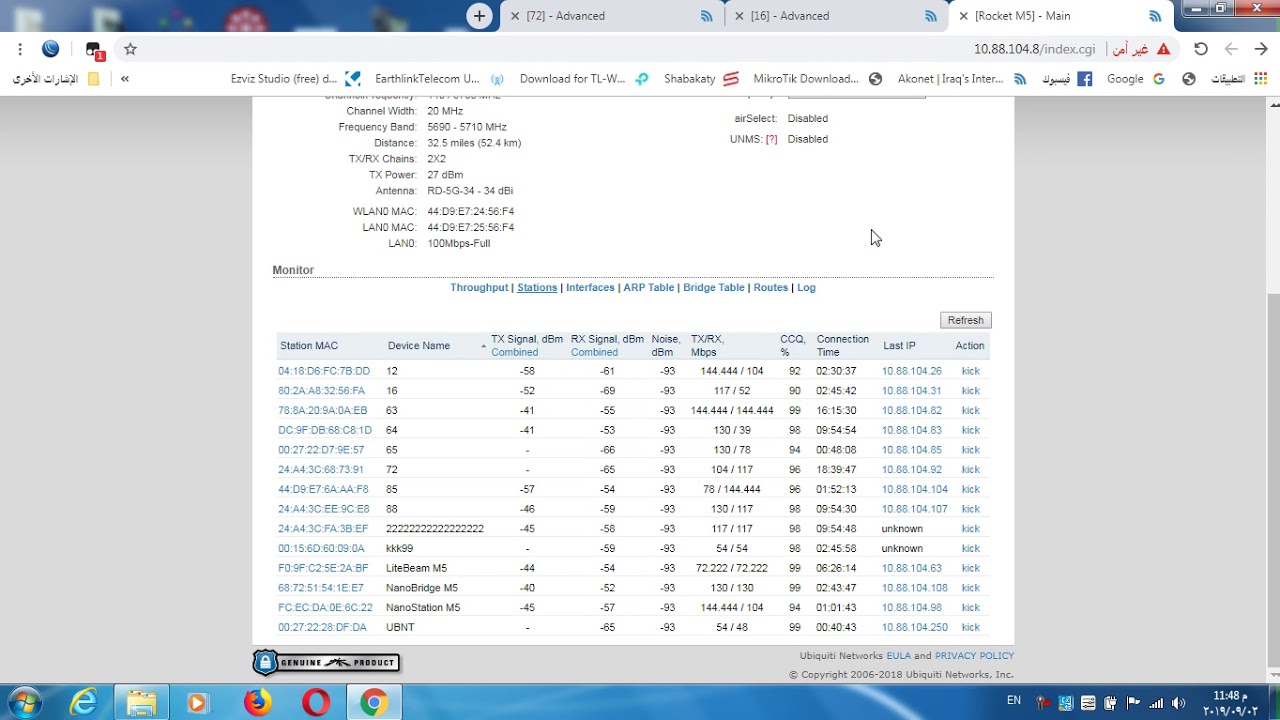Kick station 12
Viewport: 1280px width, 720px height.
tap(970, 371)
